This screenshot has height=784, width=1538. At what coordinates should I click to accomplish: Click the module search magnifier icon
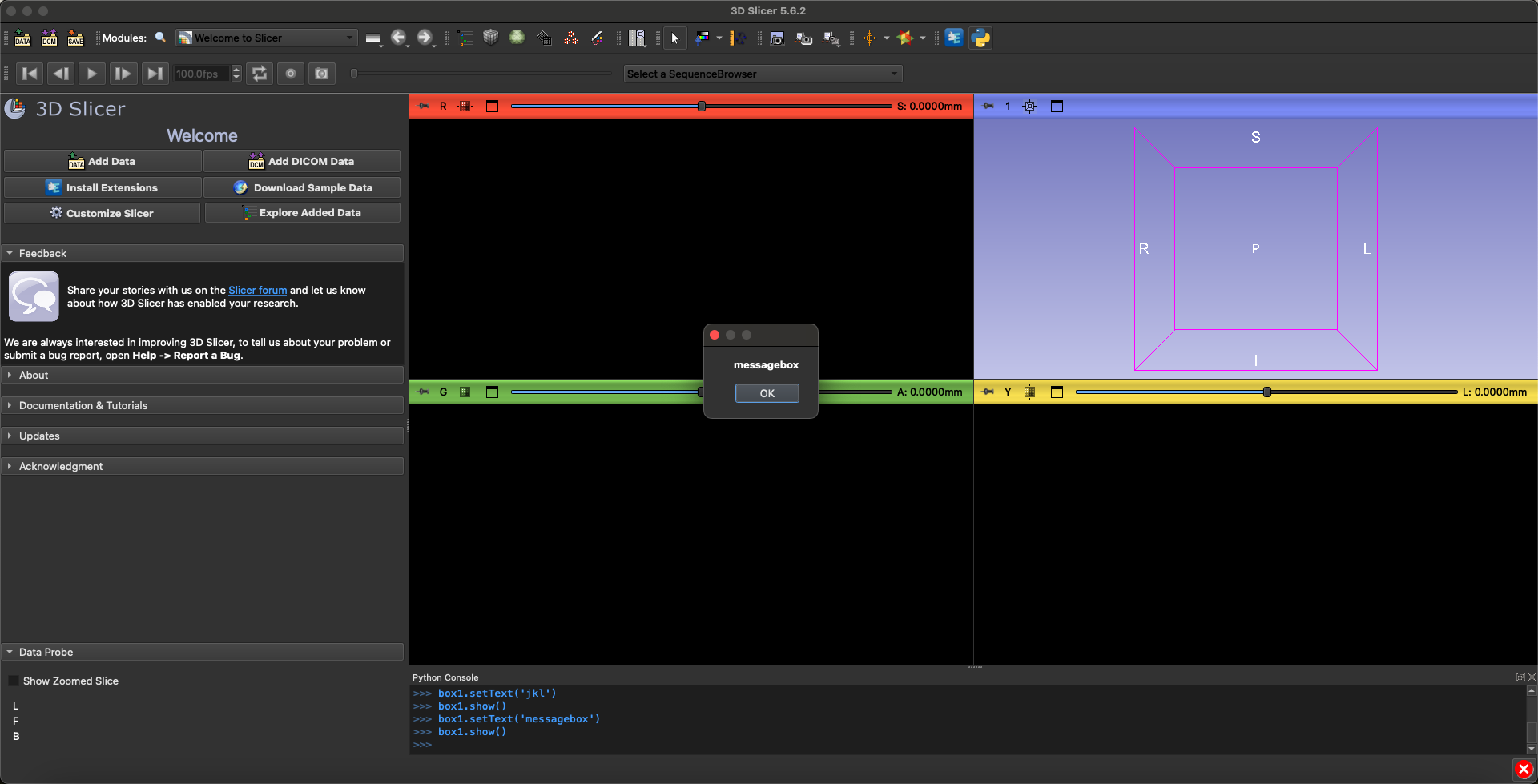point(160,38)
